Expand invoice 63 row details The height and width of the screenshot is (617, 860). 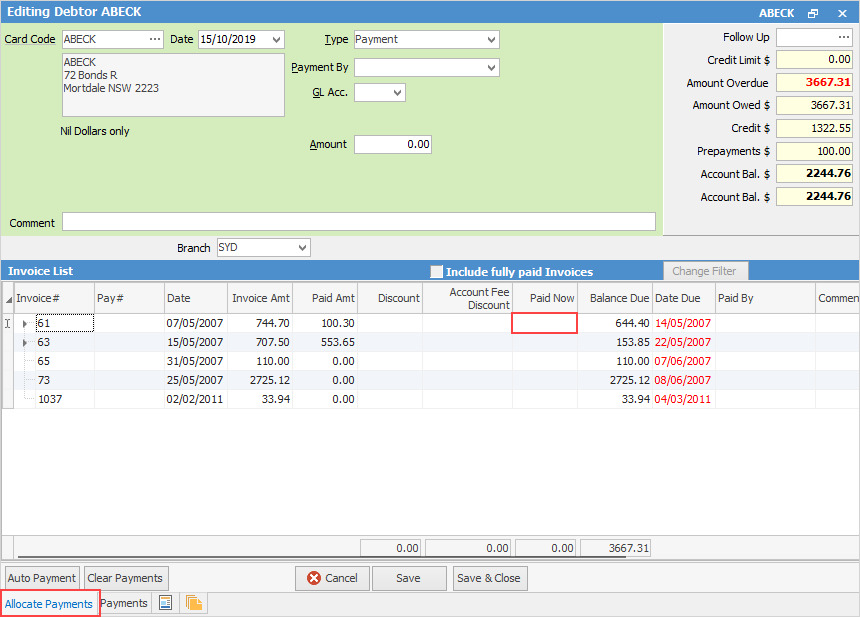click(25, 343)
